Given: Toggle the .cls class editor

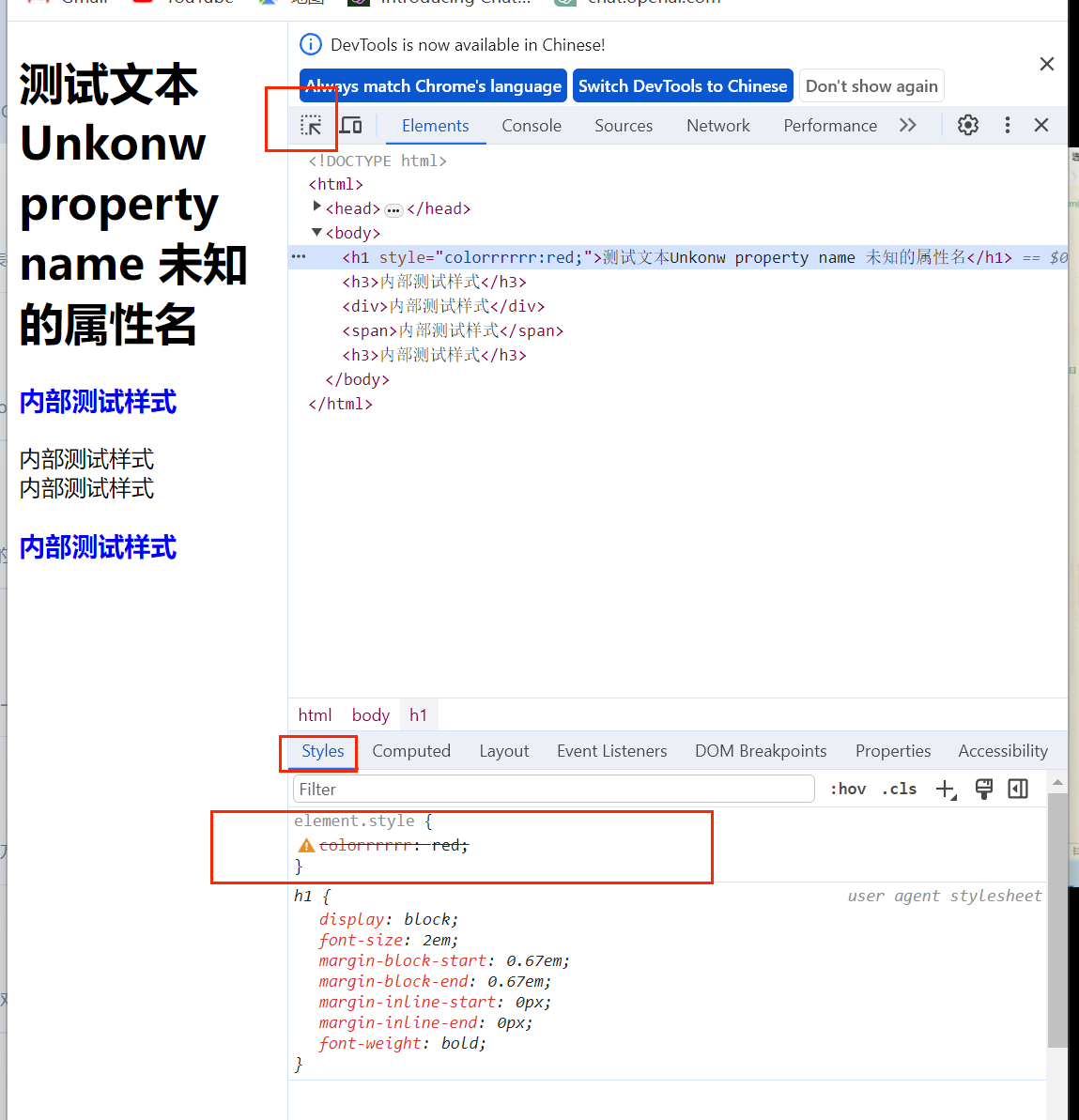Looking at the screenshot, I should 899,790.
